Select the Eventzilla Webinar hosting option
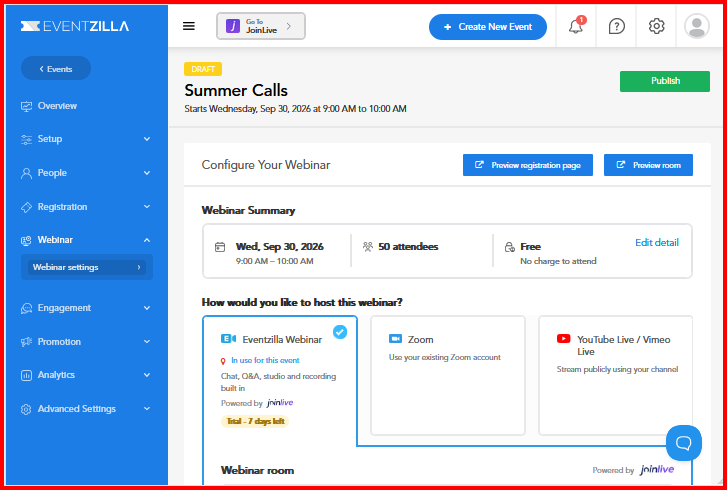Viewport: 727px width, 490px height. point(280,376)
